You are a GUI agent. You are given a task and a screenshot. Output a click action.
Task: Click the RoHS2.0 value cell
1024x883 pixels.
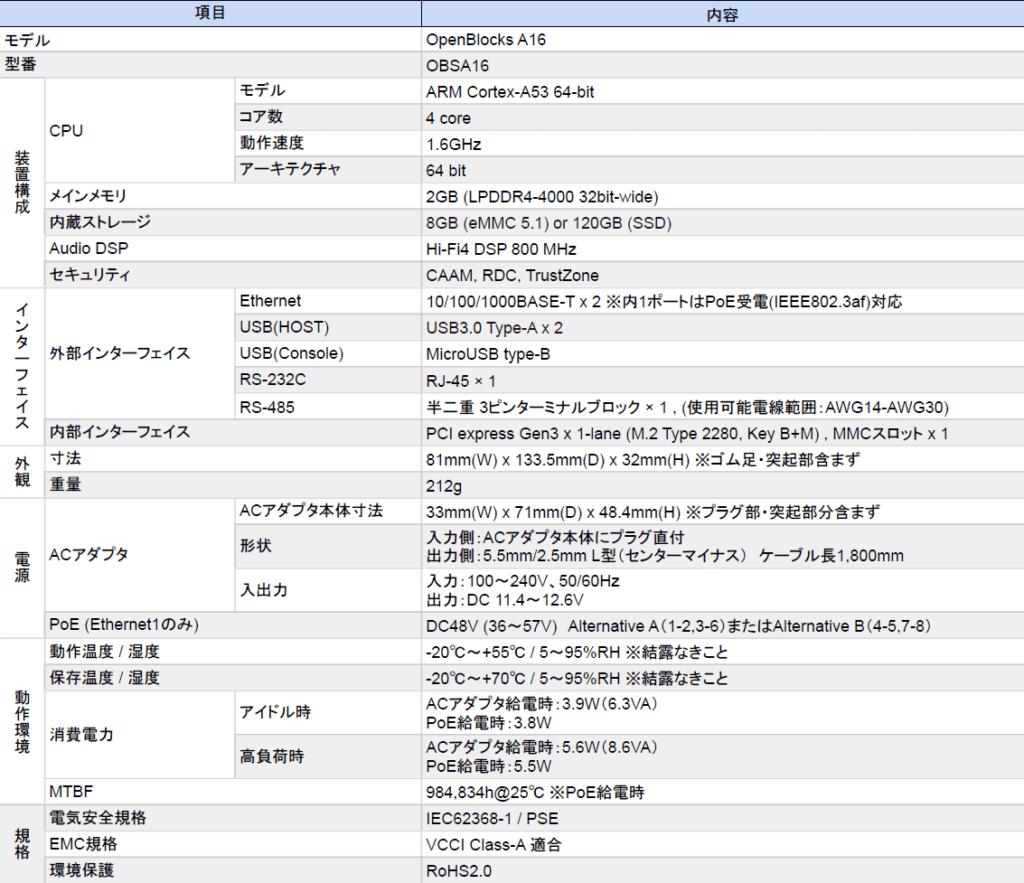[460, 870]
